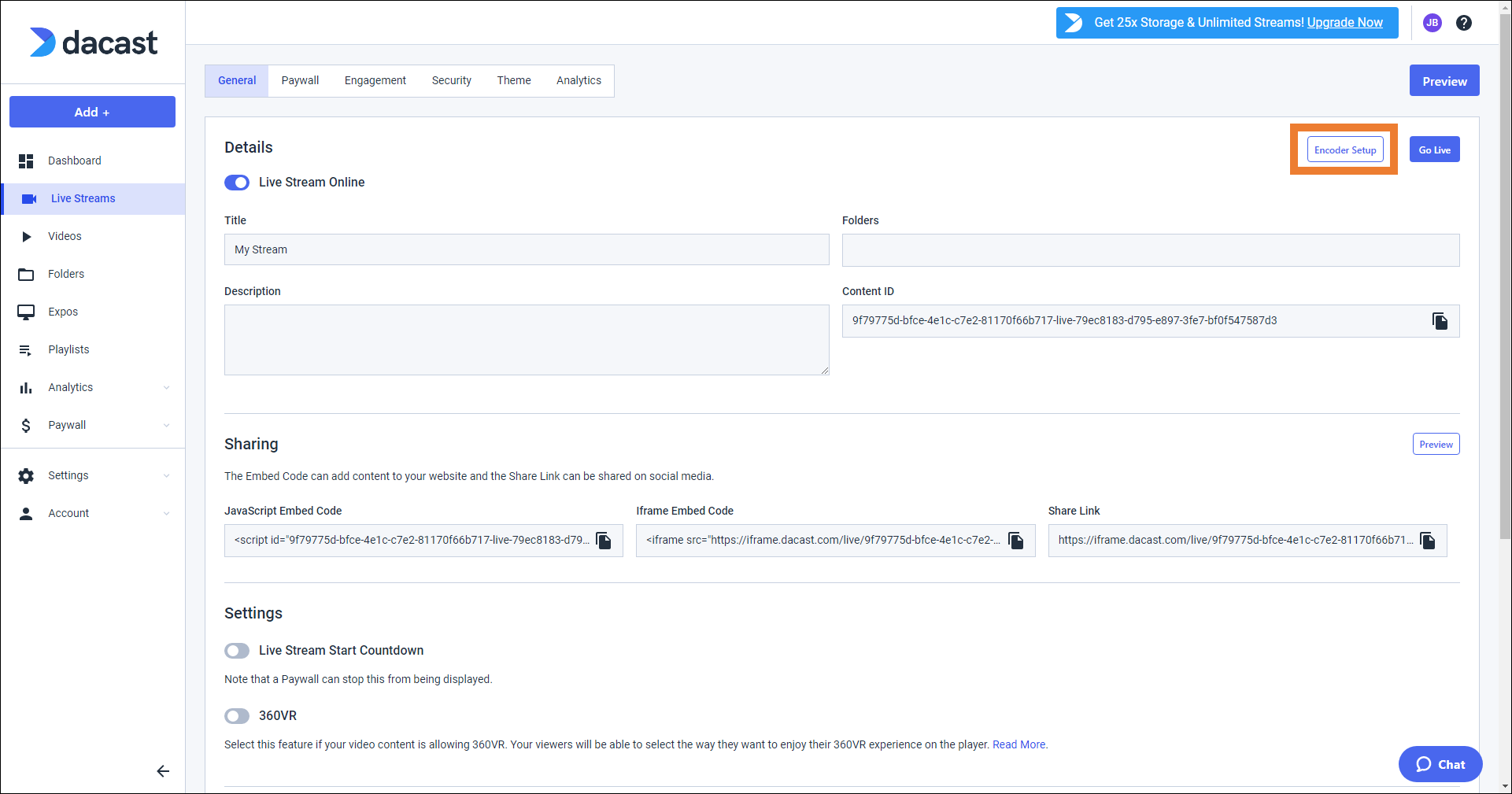Click into the Title input field
This screenshot has height=794, width=1512.
527,249
